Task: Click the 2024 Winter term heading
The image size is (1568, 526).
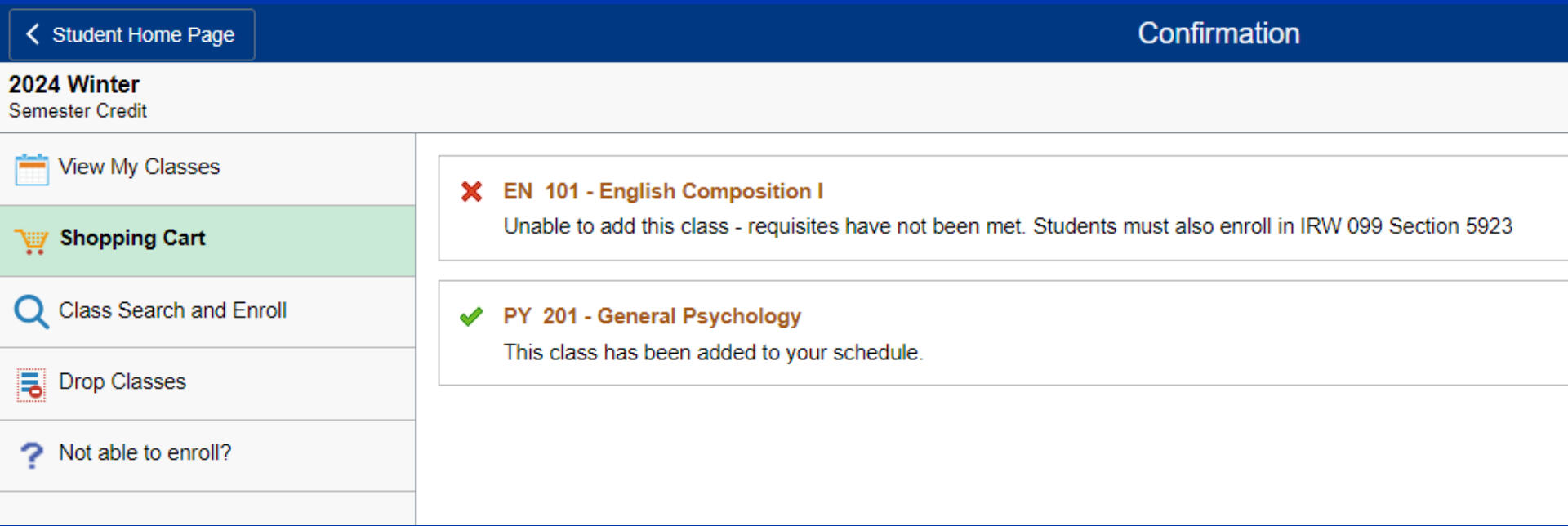Action: 74,85
